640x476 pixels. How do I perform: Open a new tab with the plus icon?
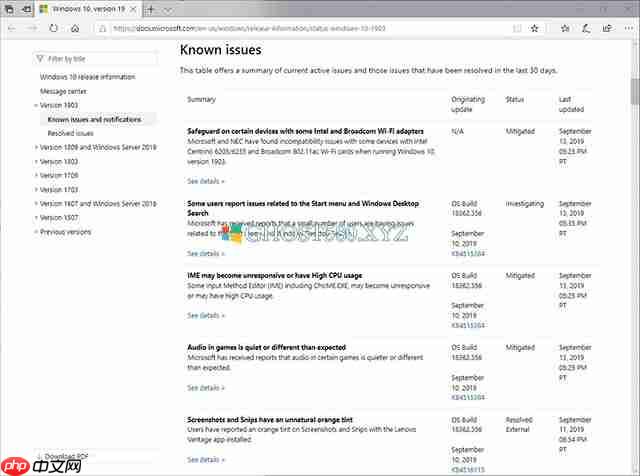[x=150, y=9]
